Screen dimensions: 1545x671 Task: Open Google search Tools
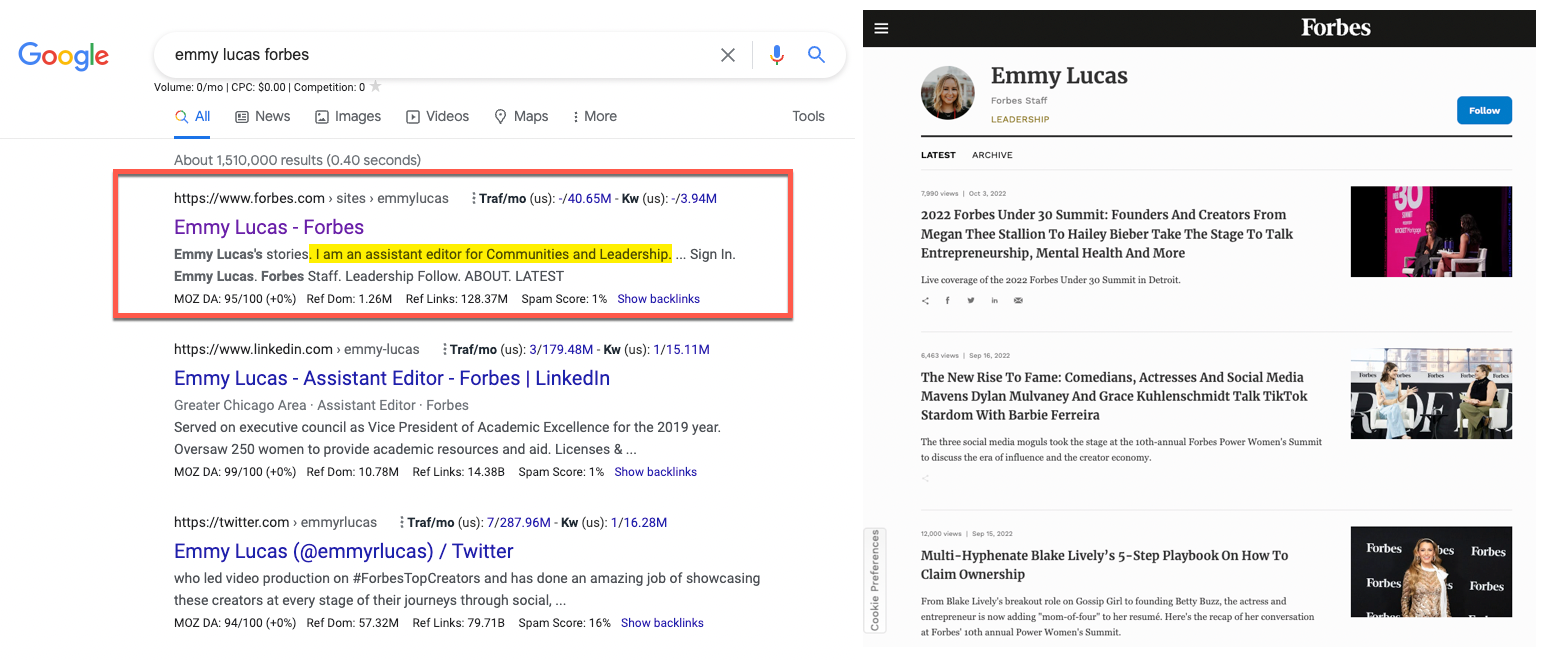click(808, 116)
